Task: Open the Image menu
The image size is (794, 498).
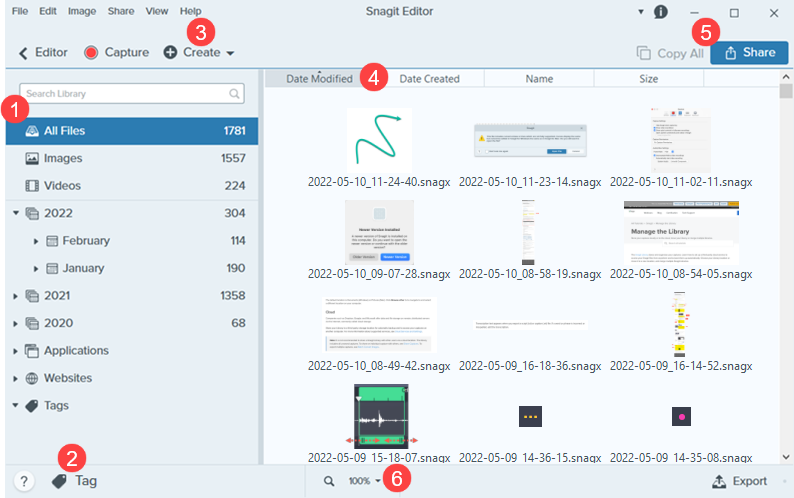Action: click(x=82, y=11)
